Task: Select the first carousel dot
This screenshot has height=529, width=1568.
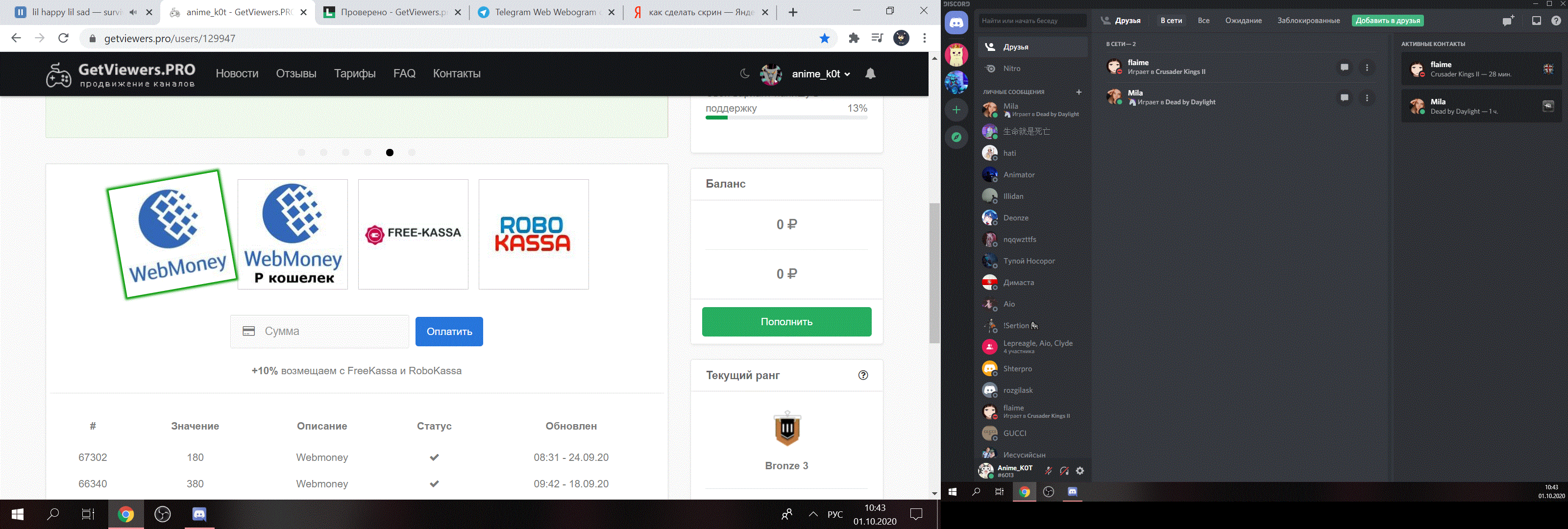Action: pyautogui.click(x=302, y=153)
